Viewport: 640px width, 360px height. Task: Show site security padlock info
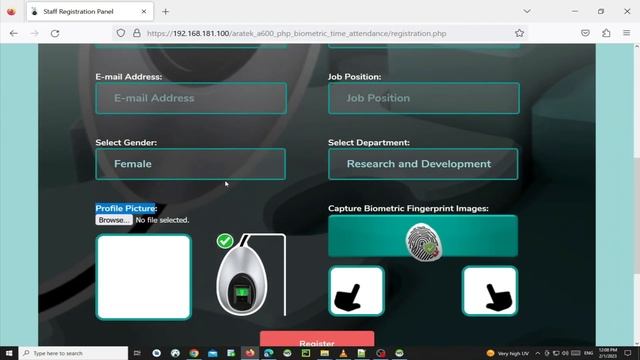(x=137, y=33)
